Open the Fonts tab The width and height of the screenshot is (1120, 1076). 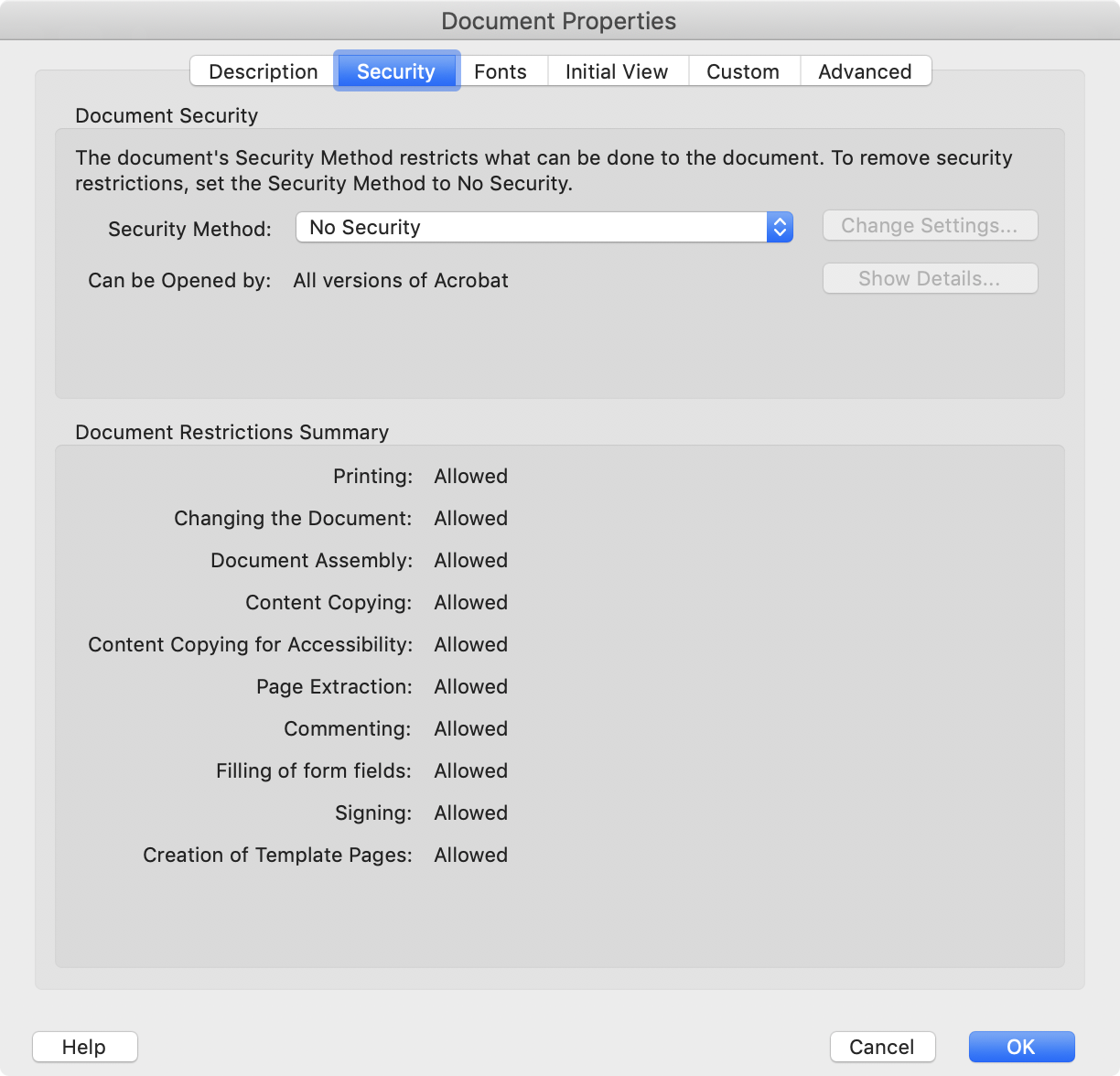pos(501,71)
